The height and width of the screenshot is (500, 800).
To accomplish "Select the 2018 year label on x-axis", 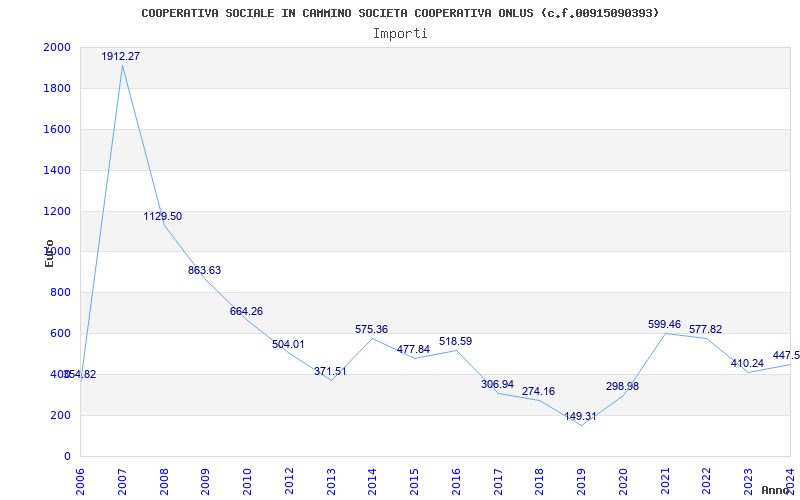I will pos(540,481).
